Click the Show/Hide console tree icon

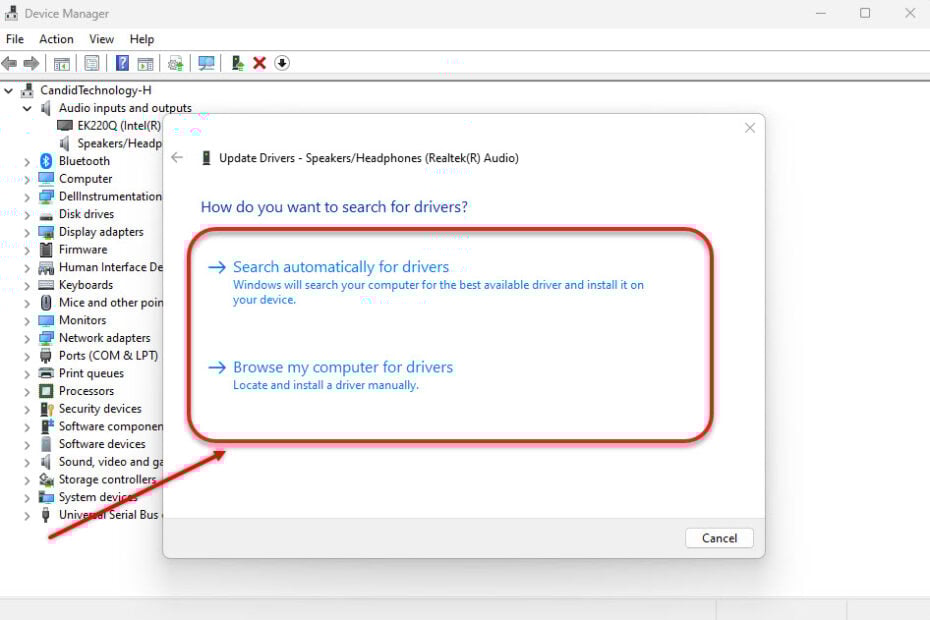[x=61, y=62]
